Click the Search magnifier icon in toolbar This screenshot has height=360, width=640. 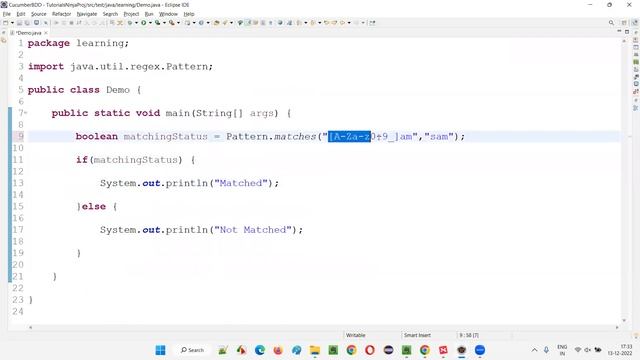611,23
